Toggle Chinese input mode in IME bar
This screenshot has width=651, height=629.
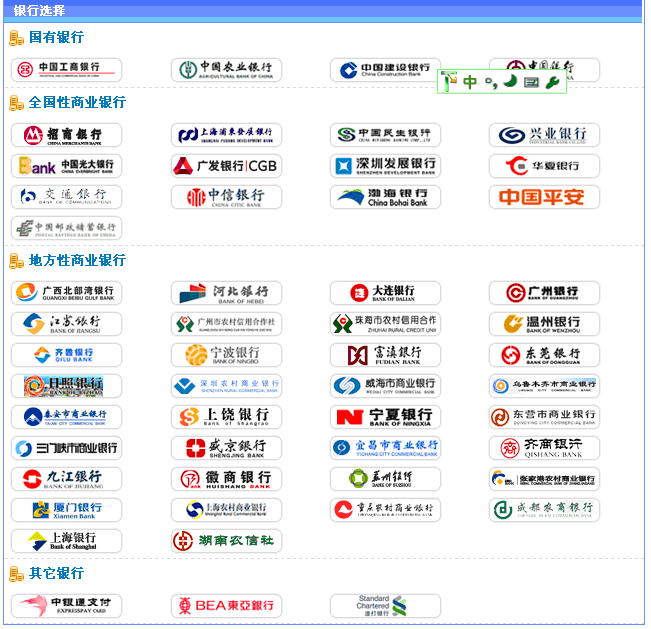tap(469, 83)
